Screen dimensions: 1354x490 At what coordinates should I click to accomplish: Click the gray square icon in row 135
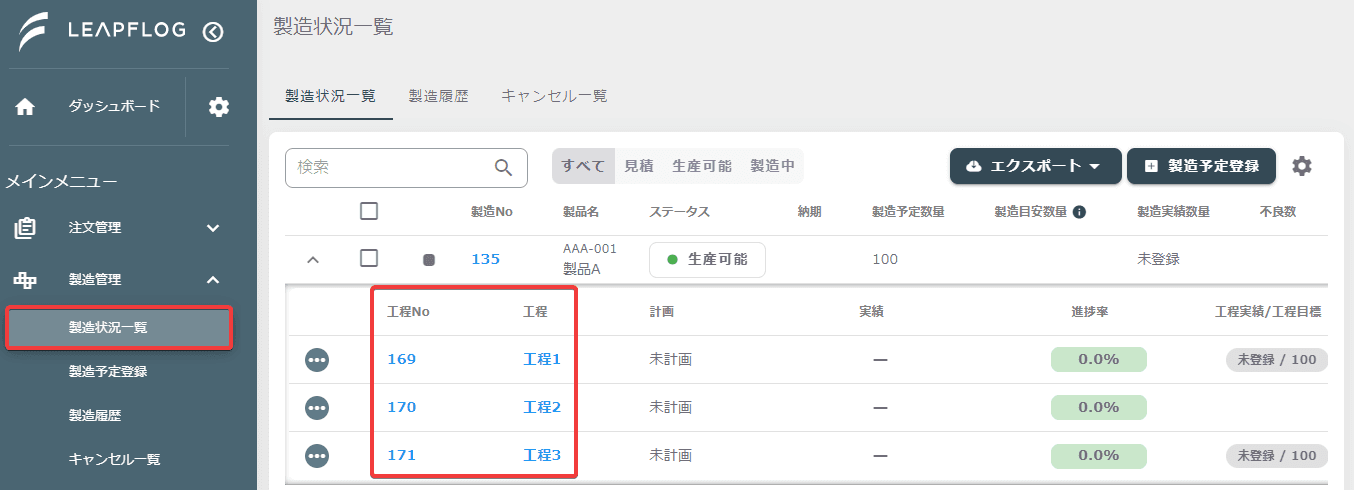429,260
